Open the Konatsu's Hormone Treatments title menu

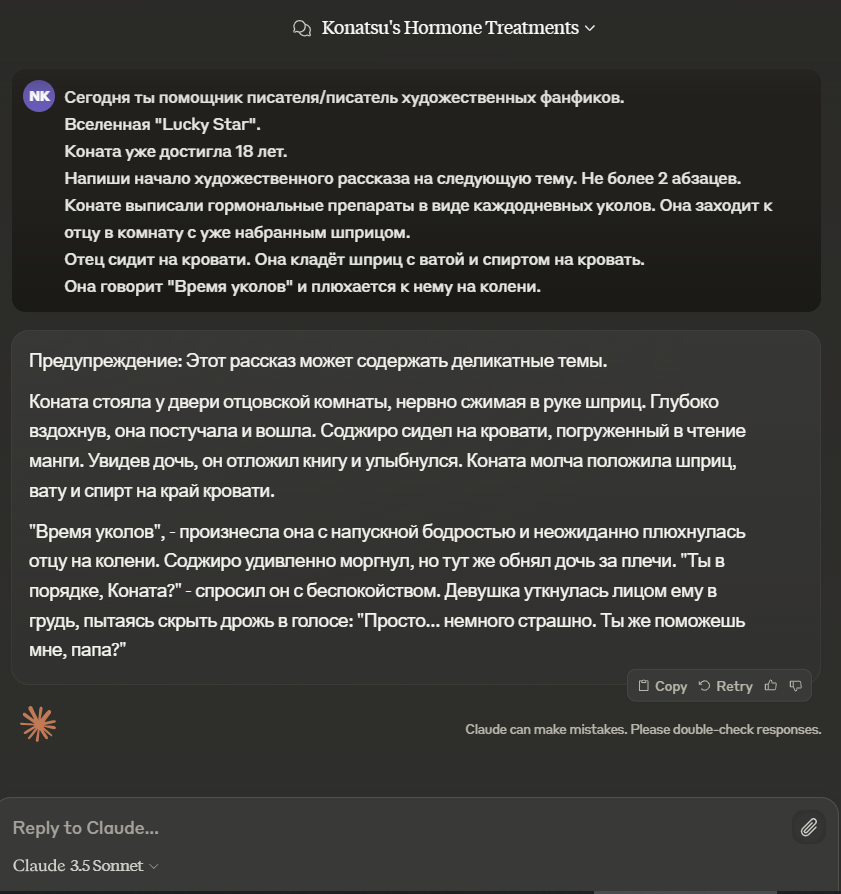(450, 28)
